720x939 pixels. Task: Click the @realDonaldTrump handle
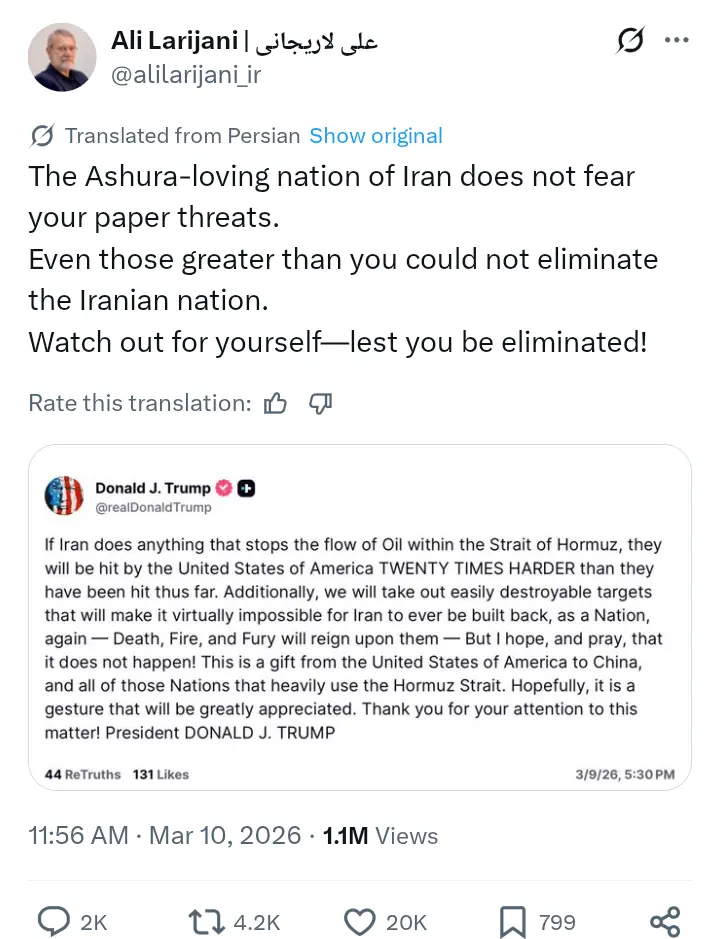pyautogui.click(x=153, y=508)
